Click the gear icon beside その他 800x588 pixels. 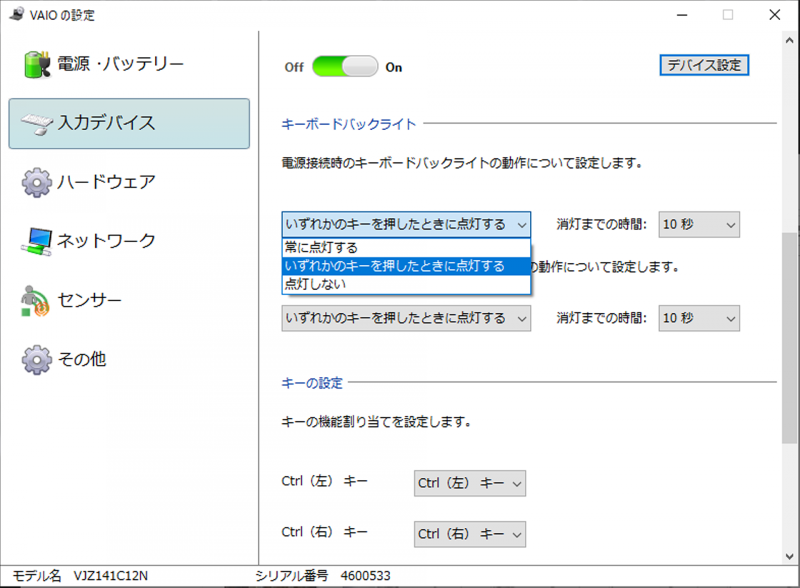click(33, 359)
